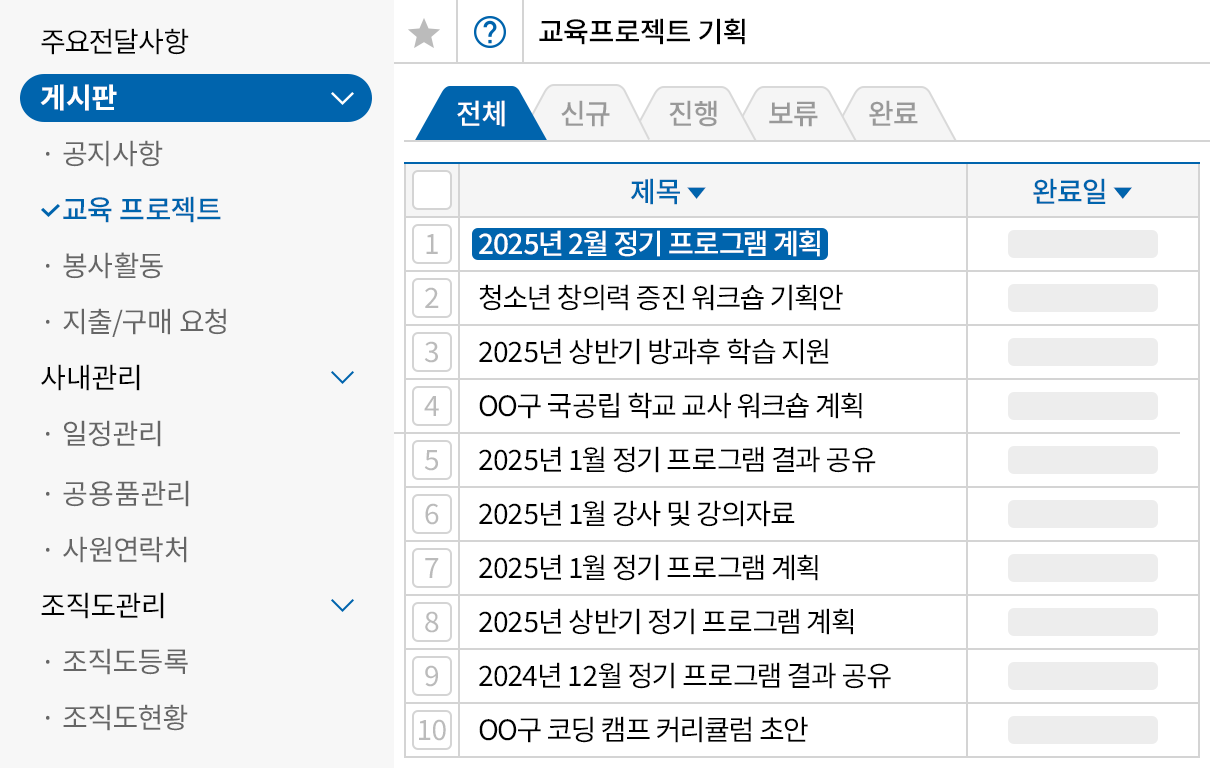Expand the 사내관리 section chevron
Image resolution: width=1210 pixels, height=768 pixels.
tap(342, 378)
